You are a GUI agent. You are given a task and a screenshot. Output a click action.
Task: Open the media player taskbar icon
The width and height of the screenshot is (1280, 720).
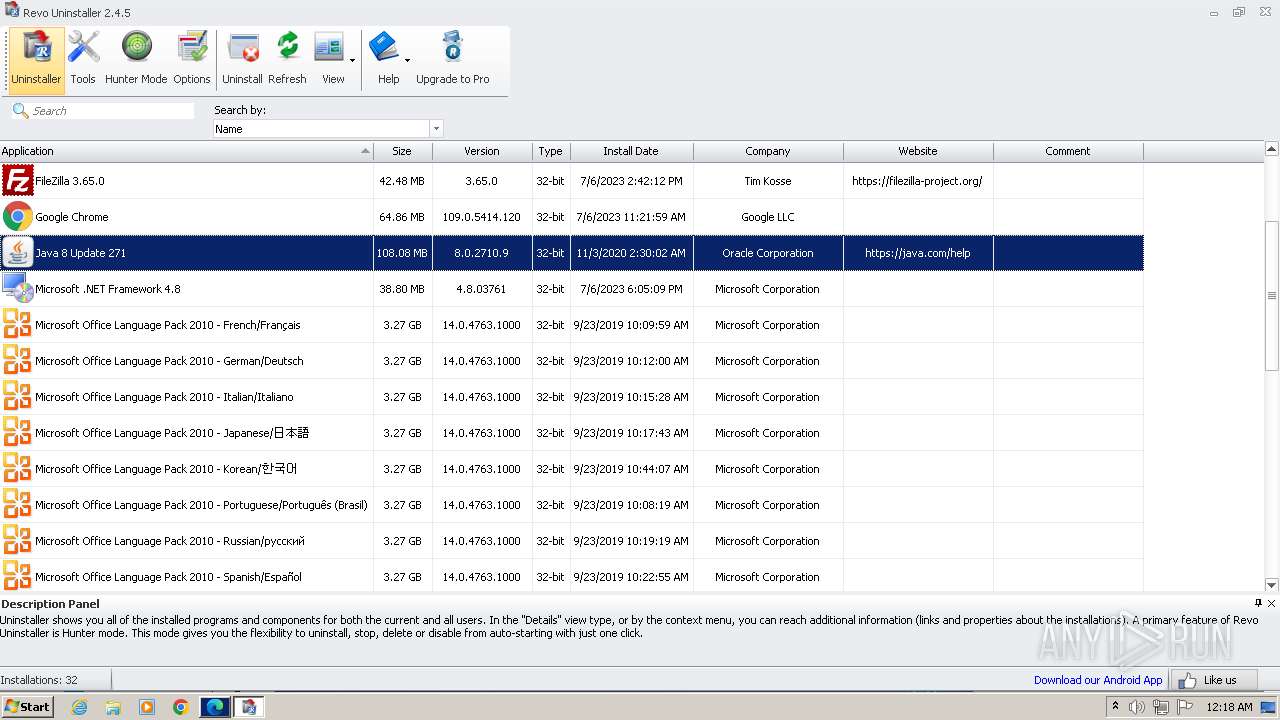pyautogui.click(x=147, y=707)
